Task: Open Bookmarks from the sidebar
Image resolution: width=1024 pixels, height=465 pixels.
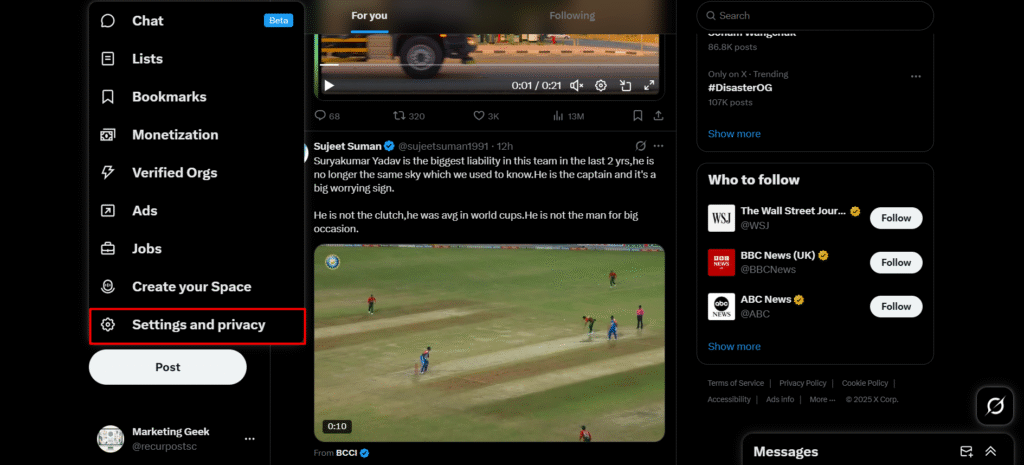Action: click(197, 97)
